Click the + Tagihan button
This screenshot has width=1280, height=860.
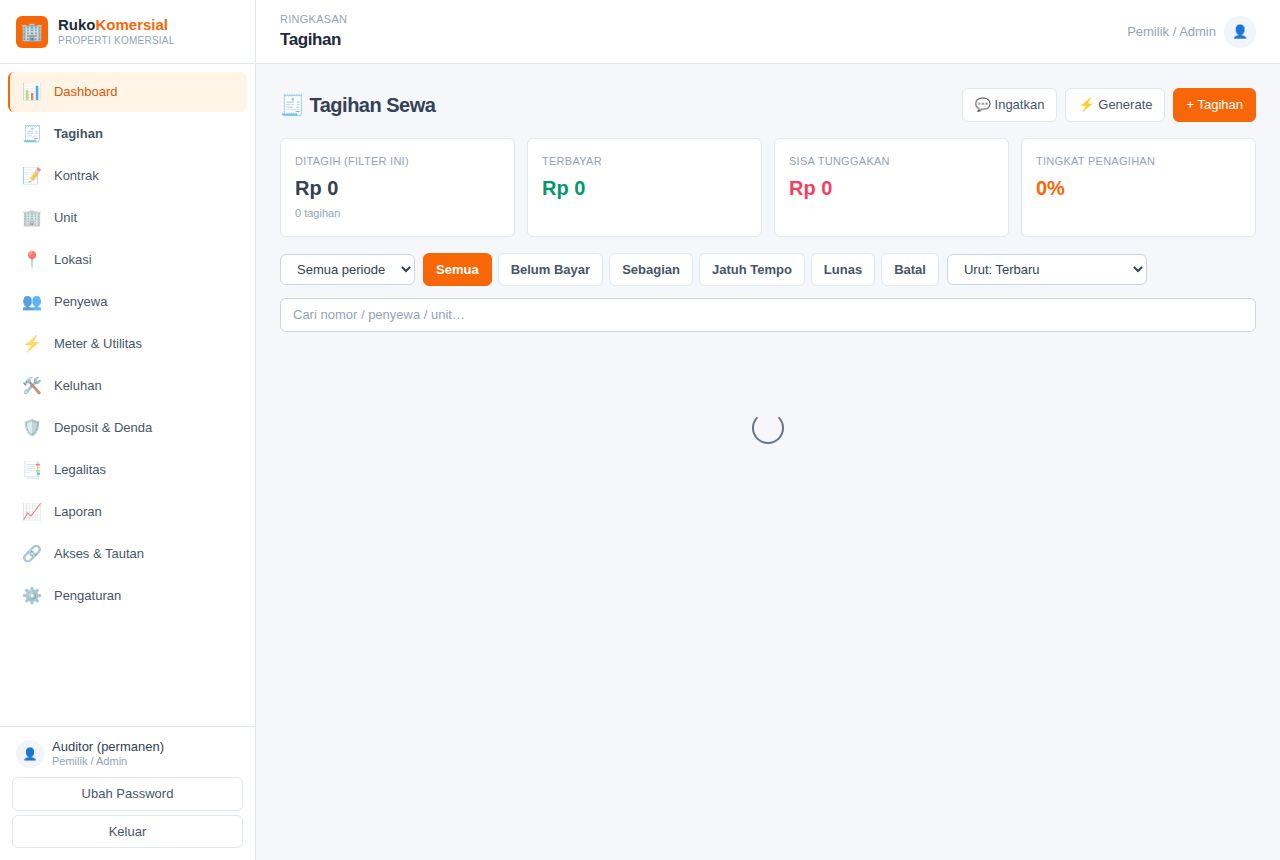(x=1214, y=105)
